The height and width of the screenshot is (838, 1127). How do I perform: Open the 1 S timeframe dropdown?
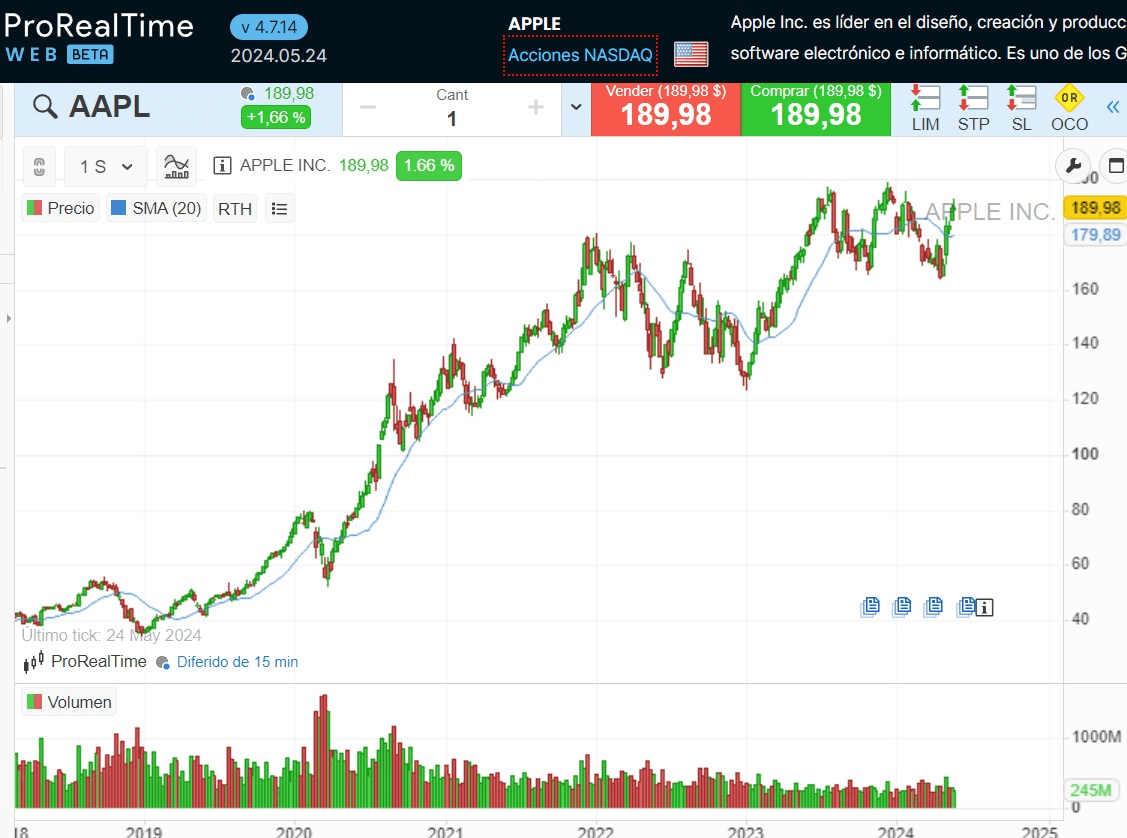click(x=106, y=166)
